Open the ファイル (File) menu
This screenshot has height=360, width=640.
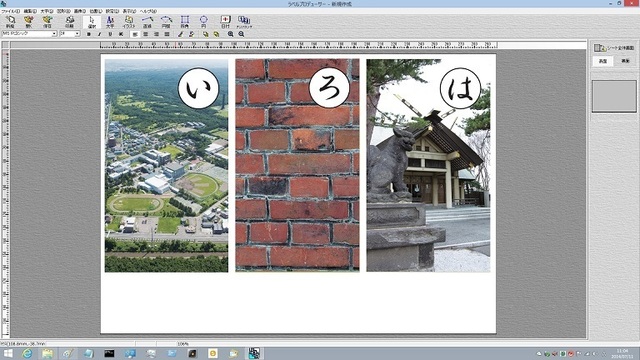[11, 11]
